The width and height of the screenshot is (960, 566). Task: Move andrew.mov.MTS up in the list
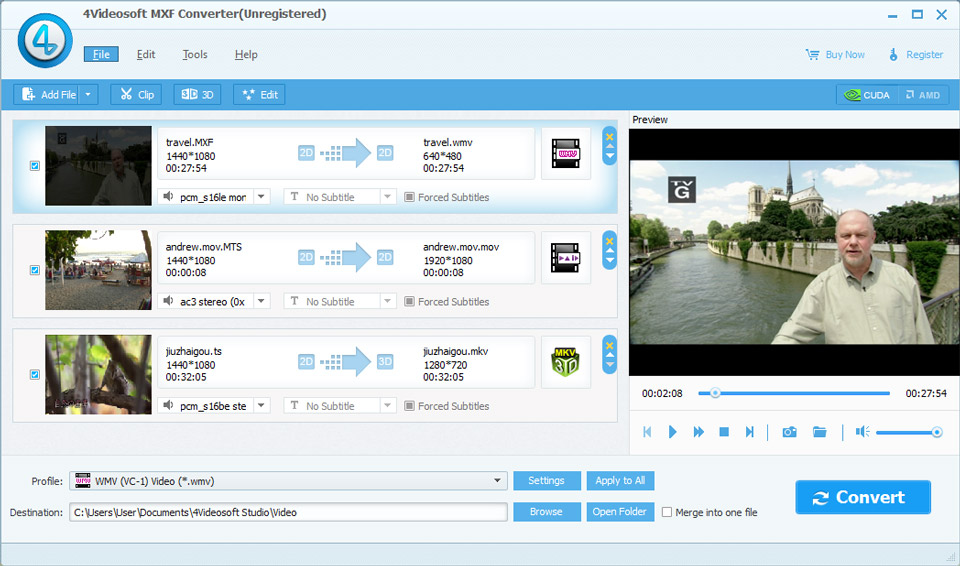tap(609, 251)
